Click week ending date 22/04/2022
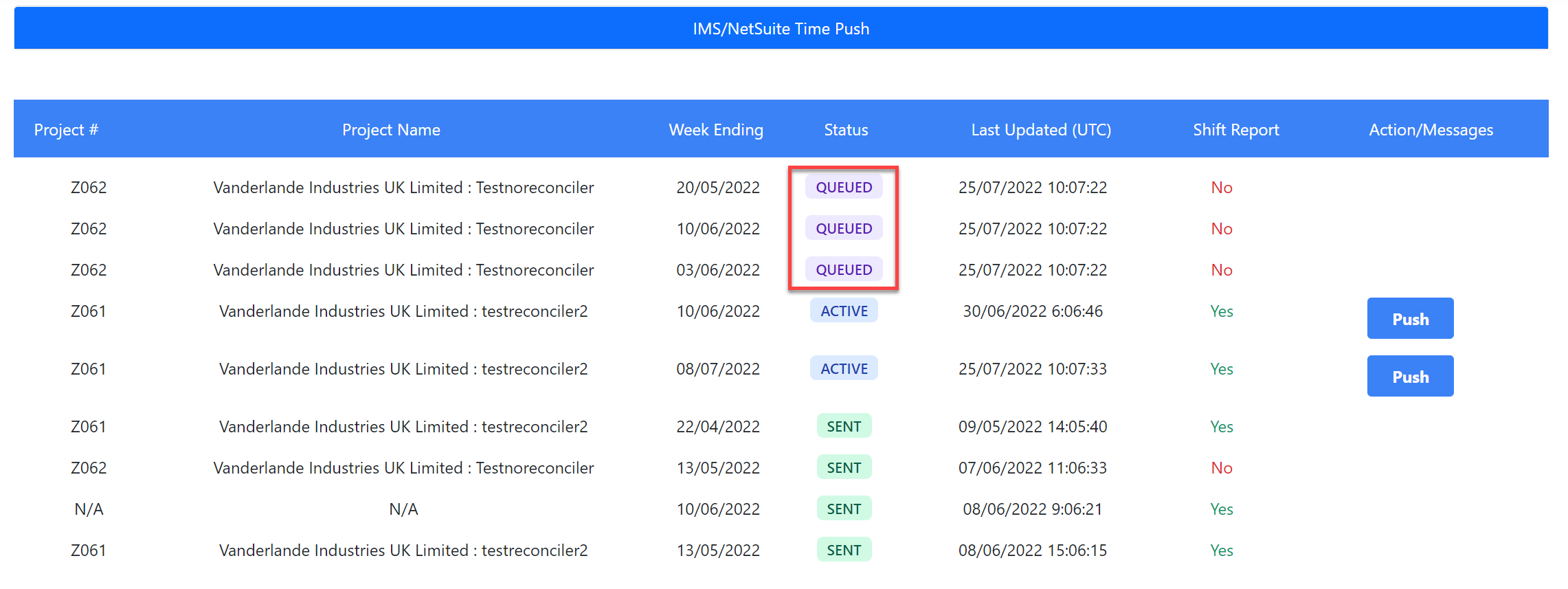 point(718,427)
